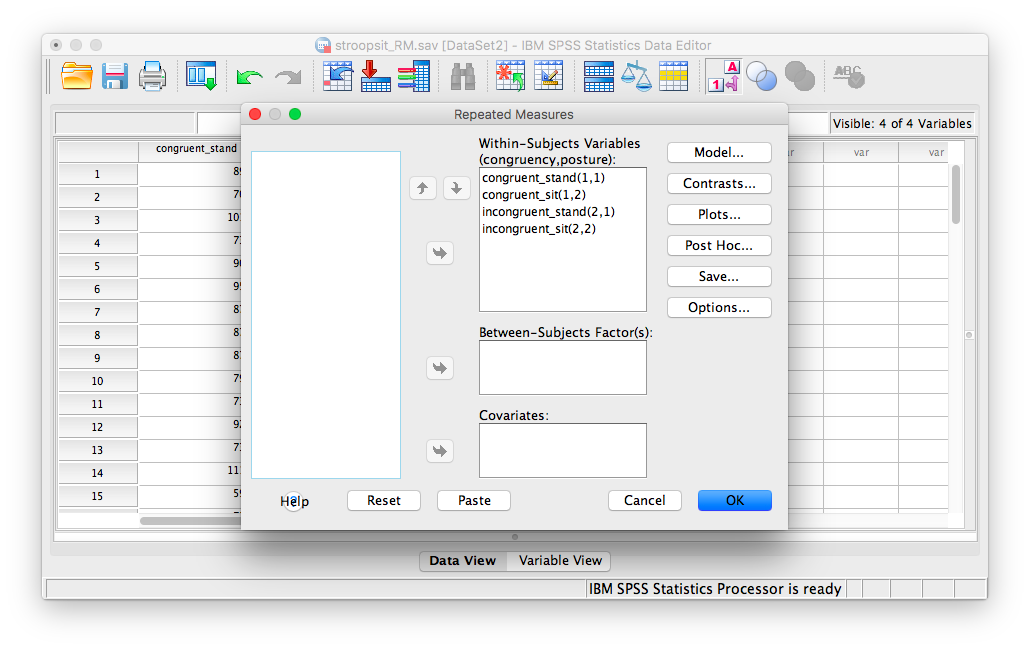Viewport: 1030px width, 650px height.
Task: Redo action using the toolbar arrow
Action: [x=288, y=77]
